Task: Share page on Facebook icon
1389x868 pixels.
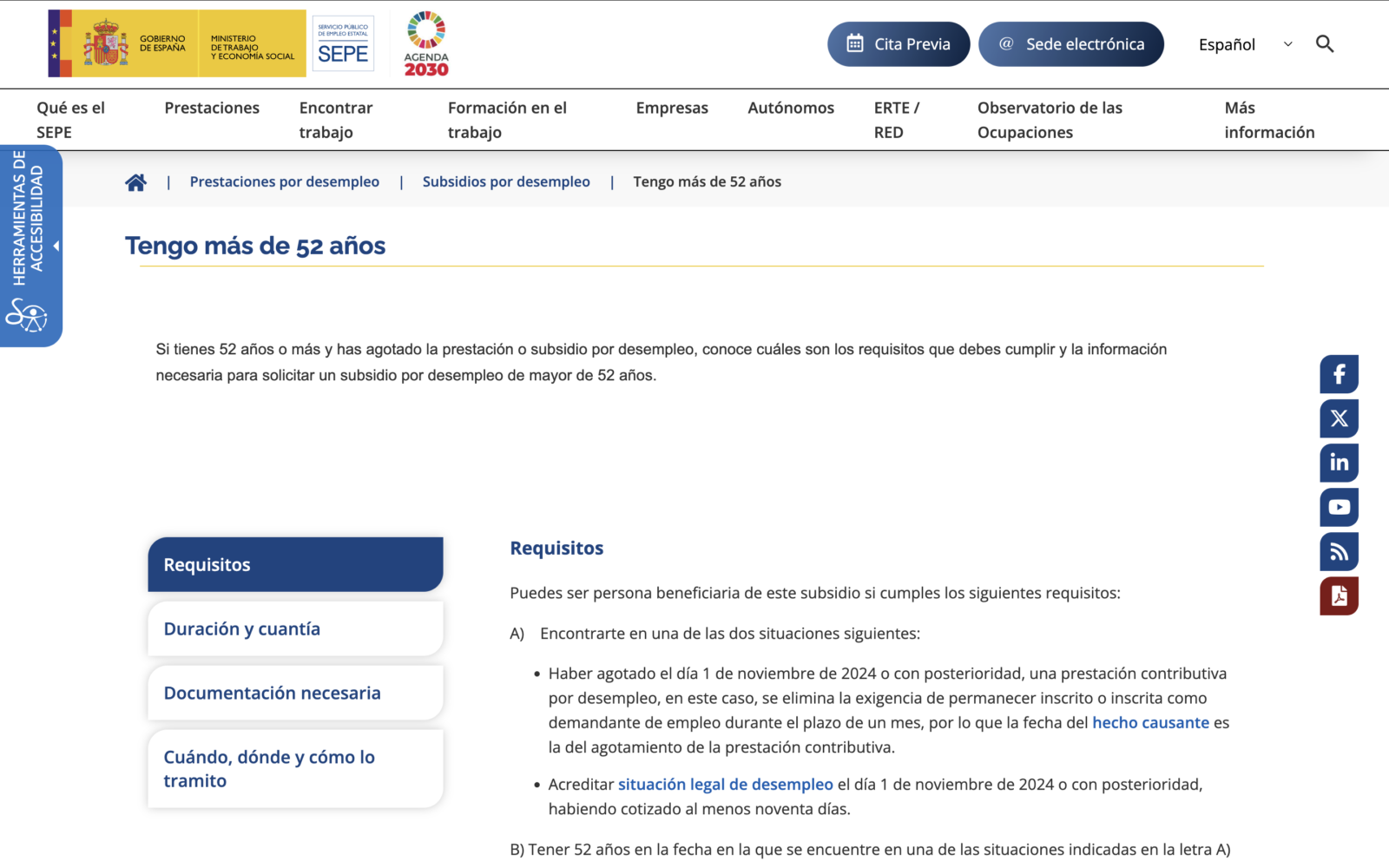Action: (1339, 375)
